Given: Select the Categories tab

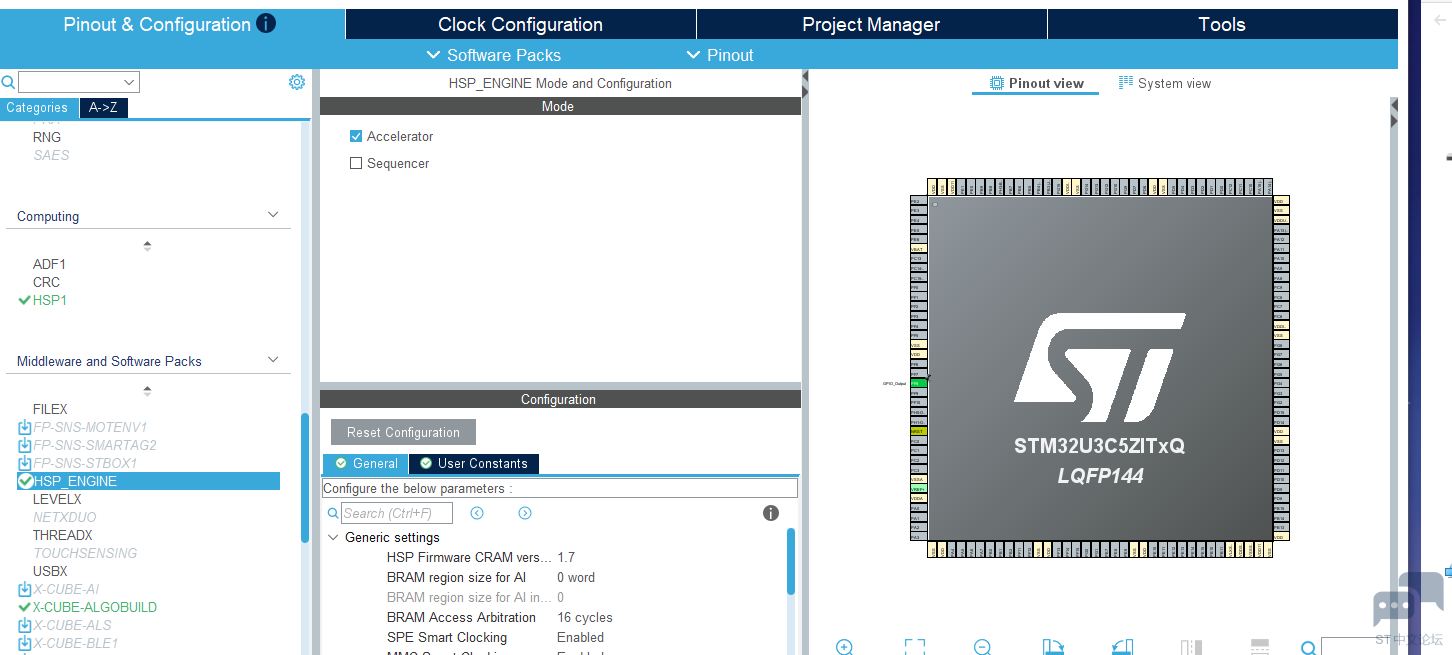Looking at the screenshot, I should [37, 108].
